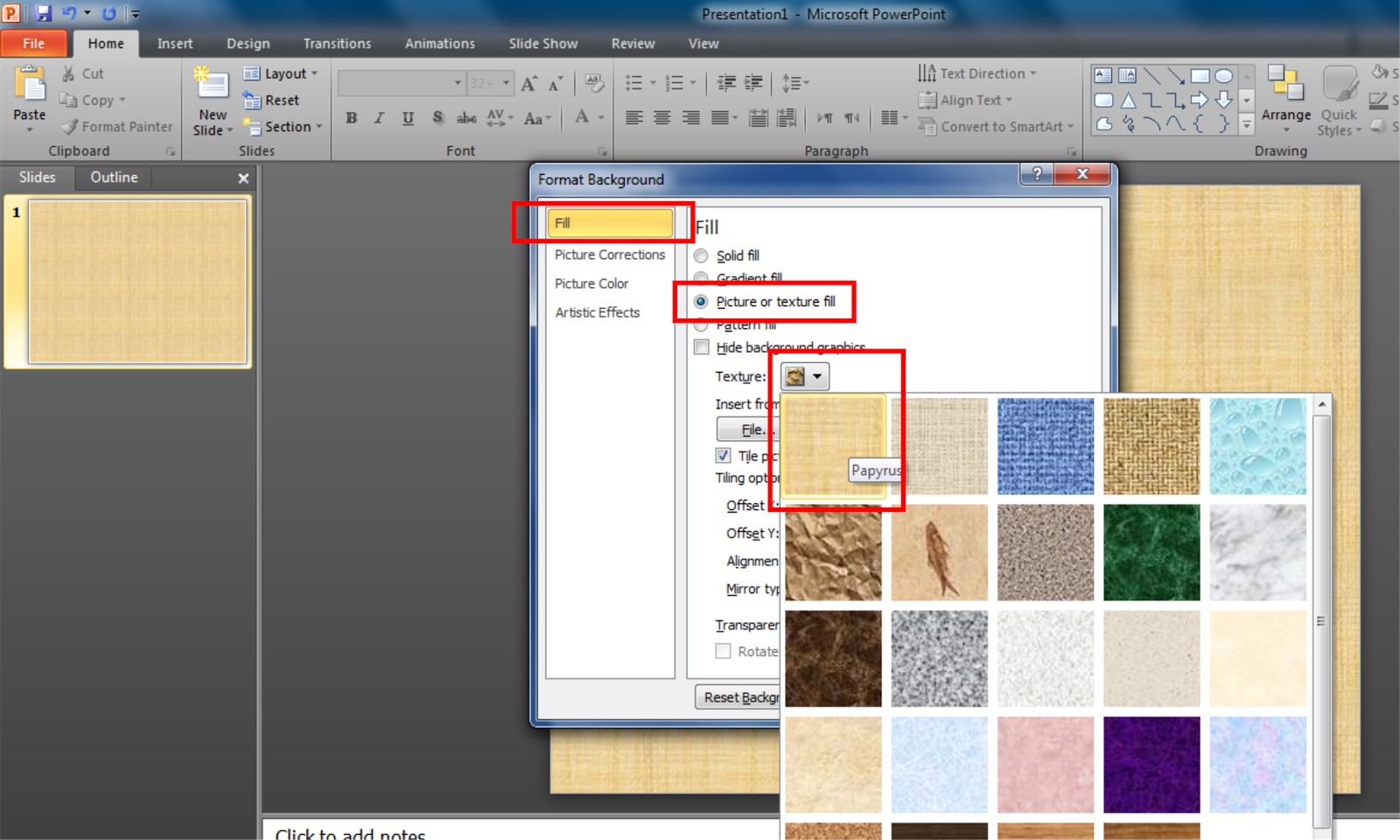Click Reset Background button
The height and width of the screenshot is (840, 1400).
[x=738, y=697]
